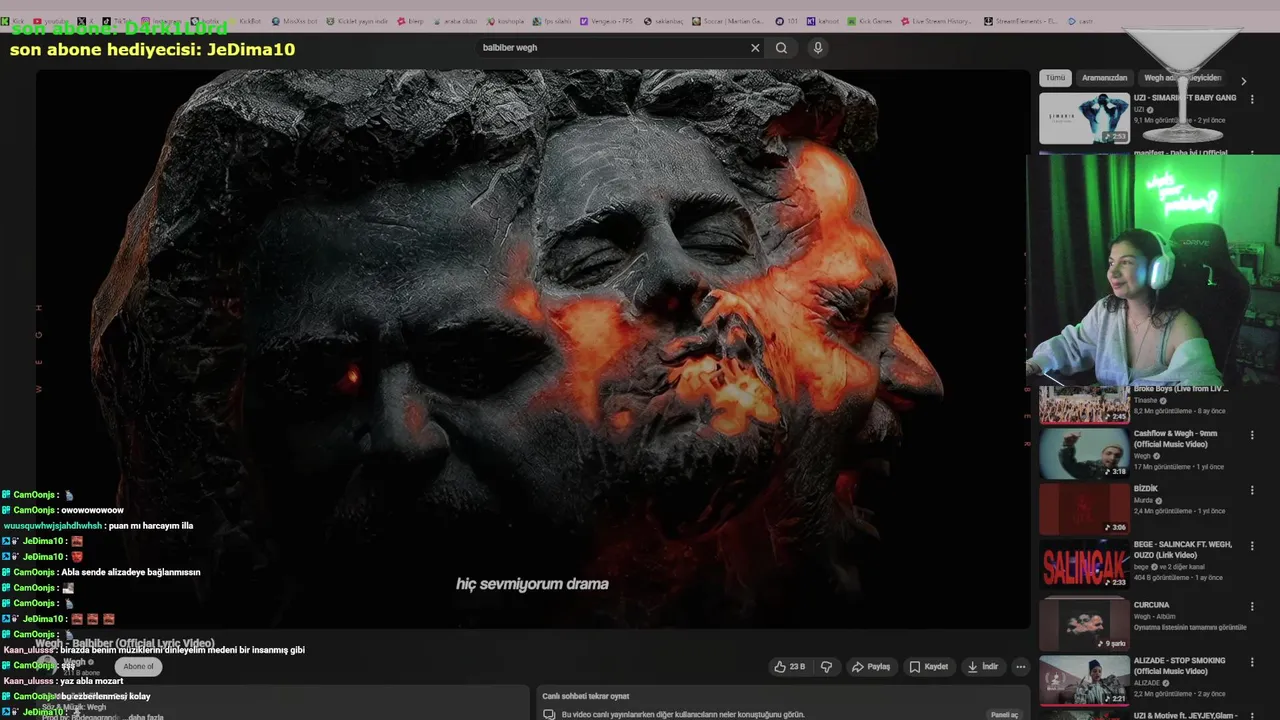
Task: Open the Kick bookmark in bookmarks bar
Action: point(14,21)
